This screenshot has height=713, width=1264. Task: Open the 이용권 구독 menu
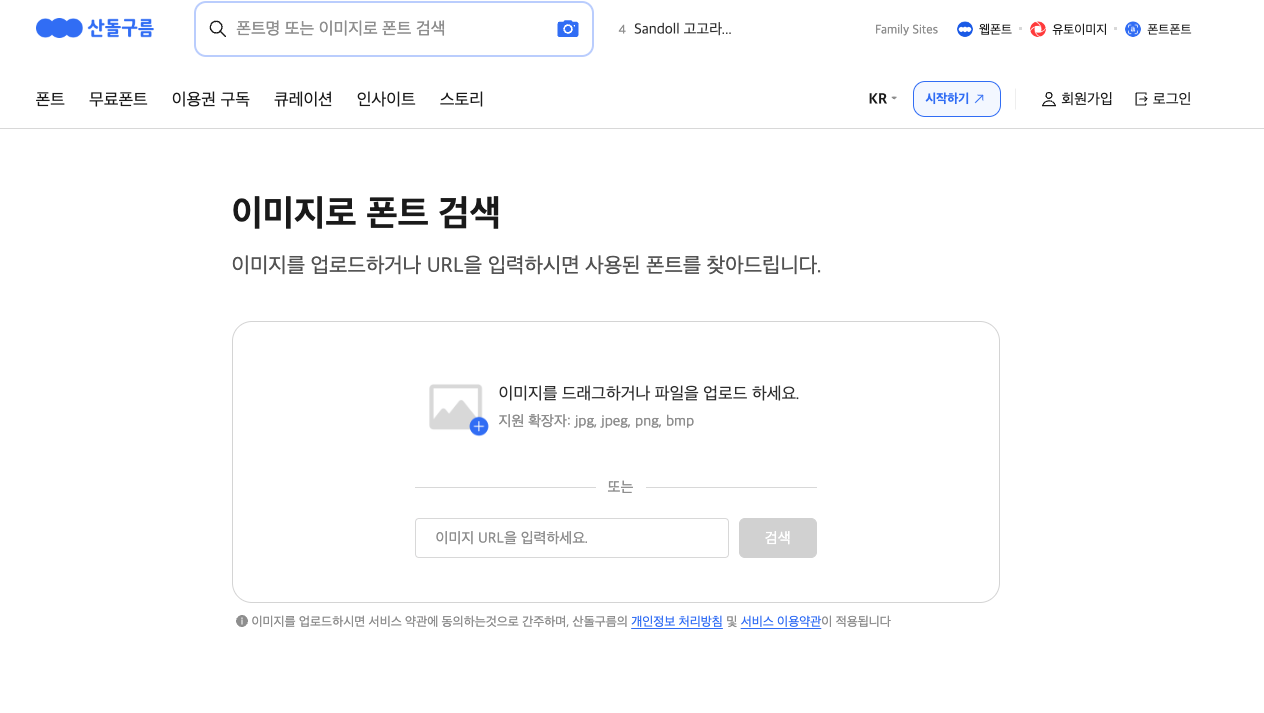211,99
